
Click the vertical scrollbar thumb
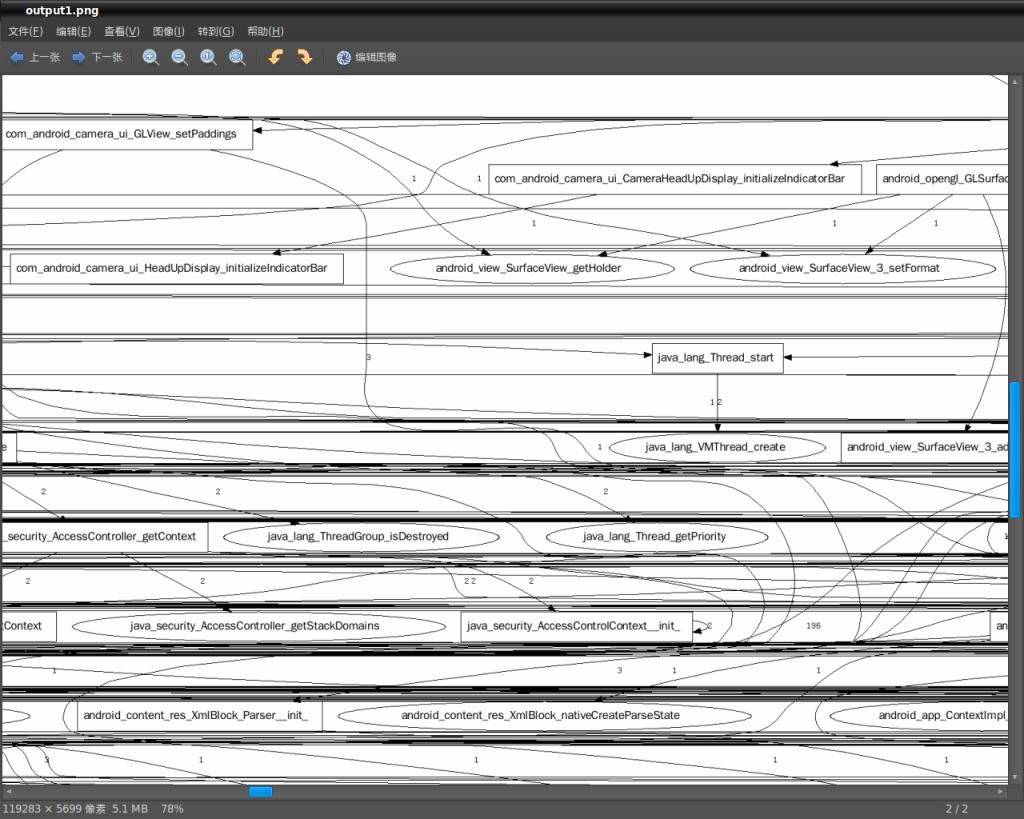[x=1015, y=449]
